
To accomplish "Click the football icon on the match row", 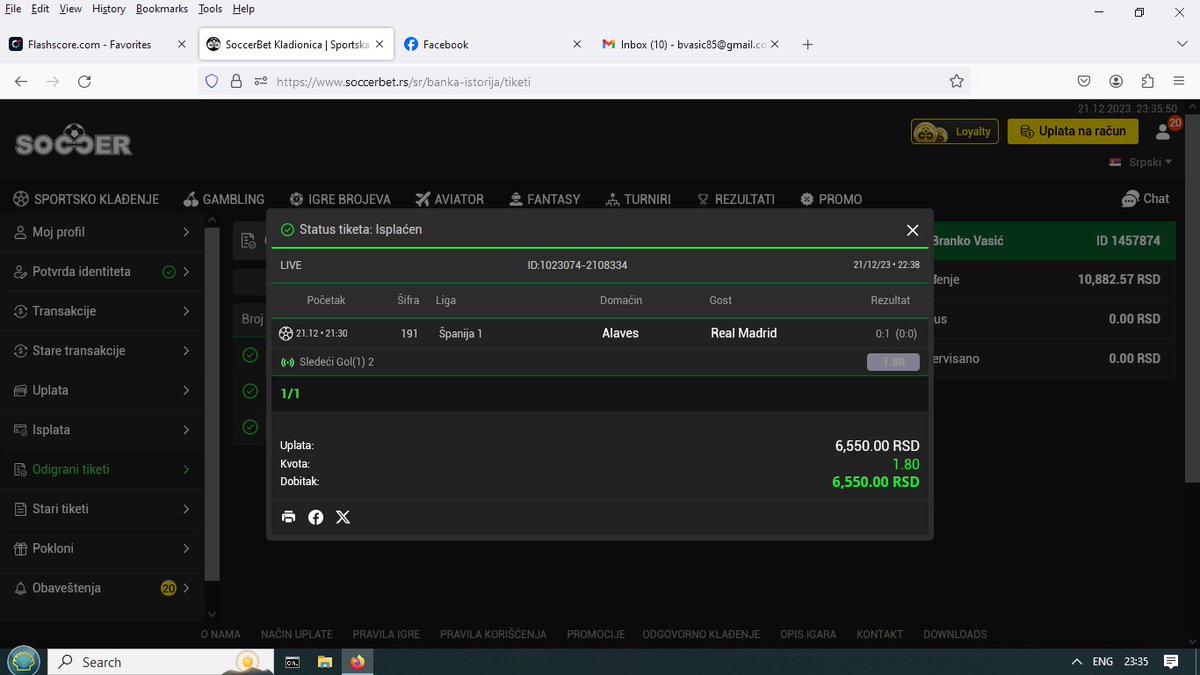I will [286, 333].
